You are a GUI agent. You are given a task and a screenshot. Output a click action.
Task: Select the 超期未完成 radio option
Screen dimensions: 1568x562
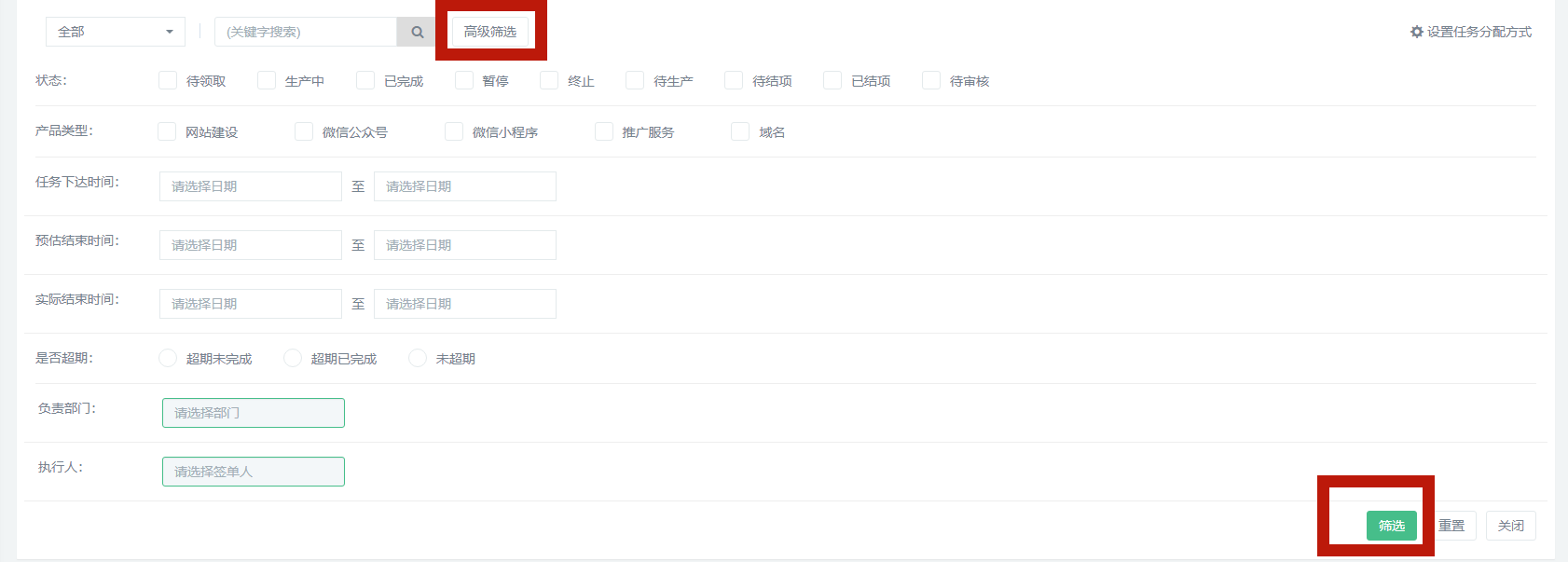[x=168, y=359]
